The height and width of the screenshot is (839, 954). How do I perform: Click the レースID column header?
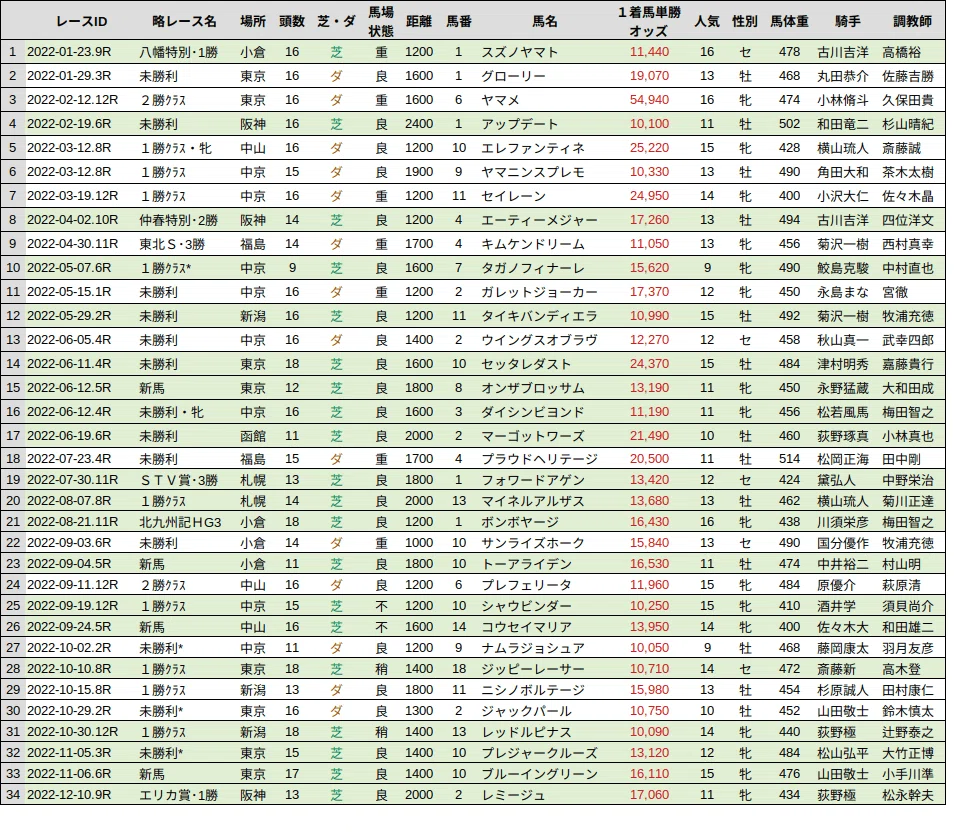(x=82, y=22)
